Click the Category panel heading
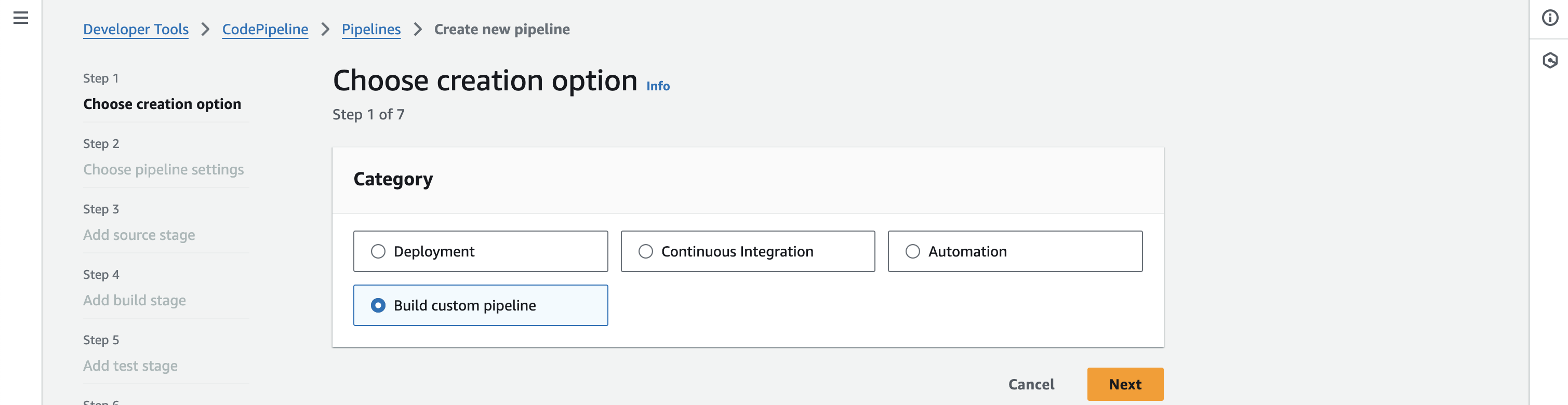The image size is (1568, 405). (393, 179)
